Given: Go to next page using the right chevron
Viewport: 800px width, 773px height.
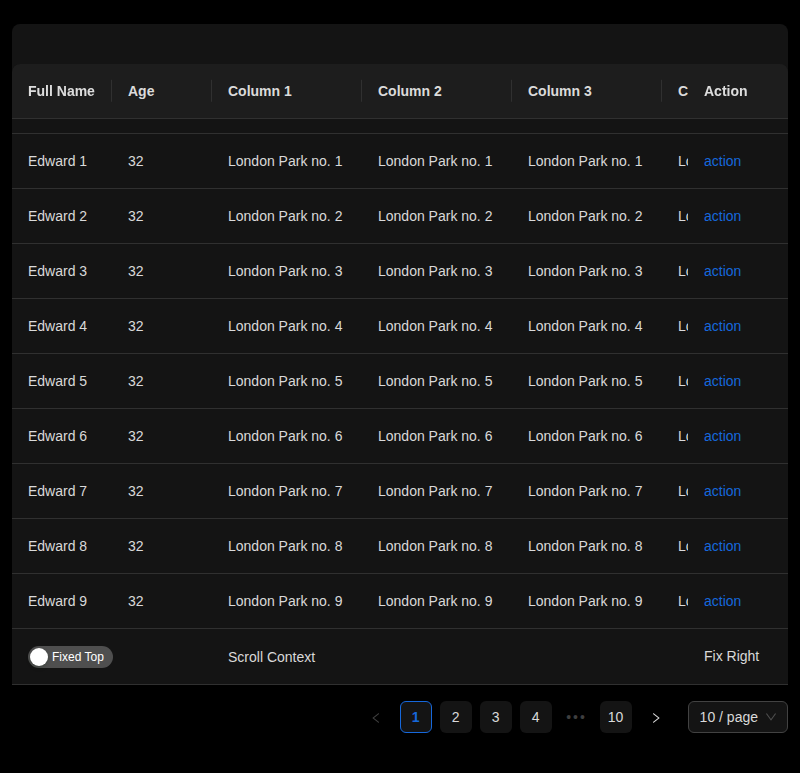Looking at the screenshot, I should point(656,717).
